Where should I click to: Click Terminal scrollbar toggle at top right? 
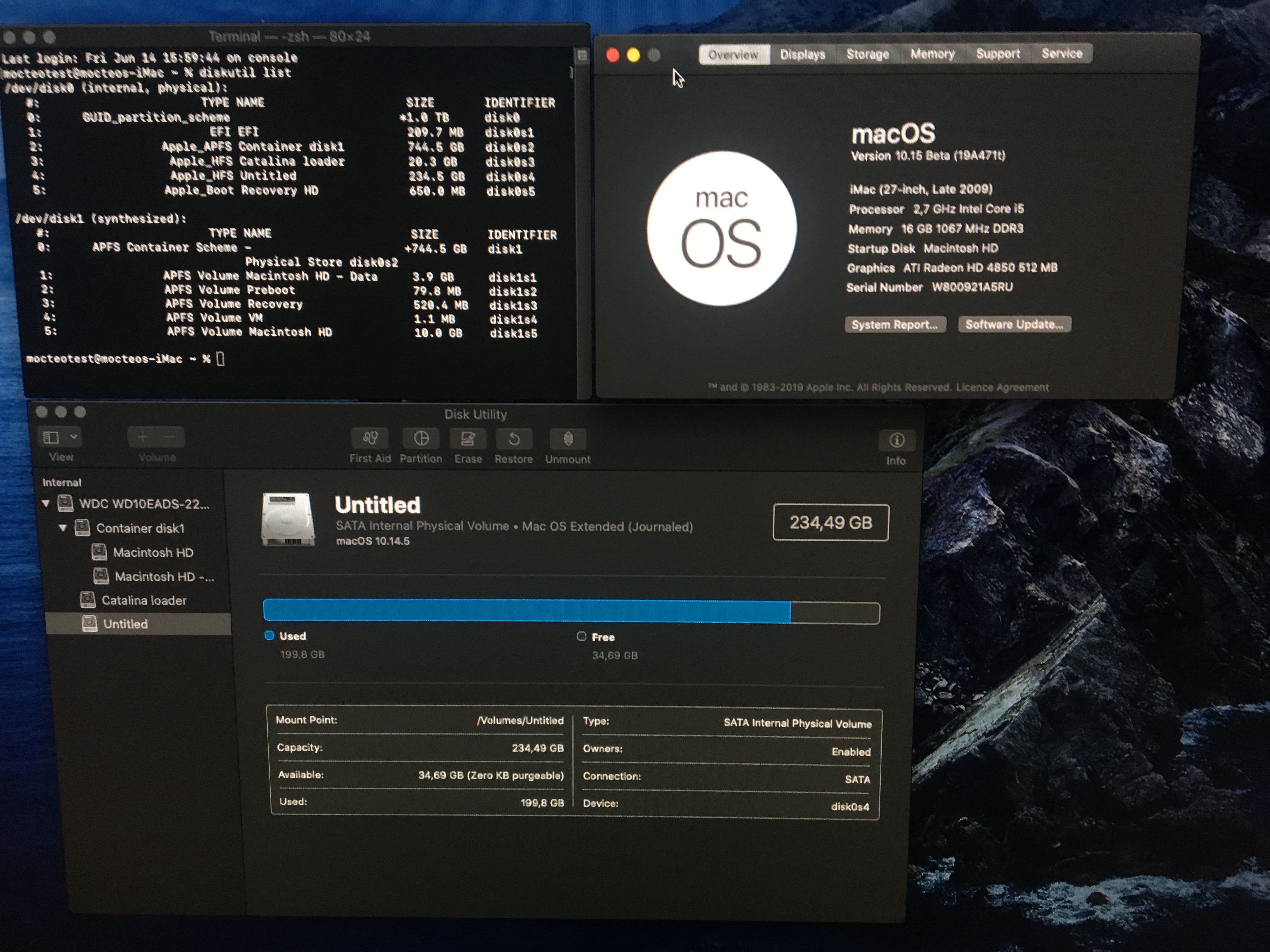point(582,55)
